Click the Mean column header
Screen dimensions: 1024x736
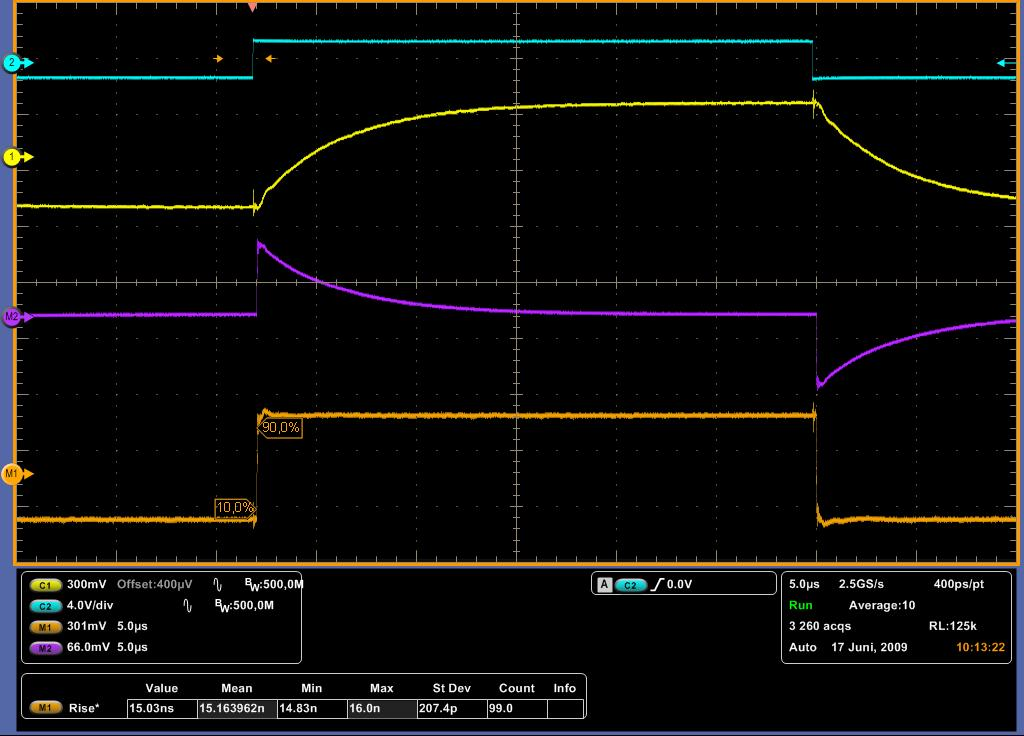tap(236, 688)
